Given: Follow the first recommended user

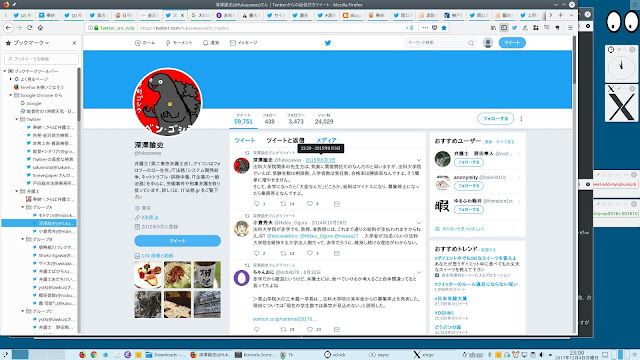Looking at the screenshot, I should pos(469,162).
